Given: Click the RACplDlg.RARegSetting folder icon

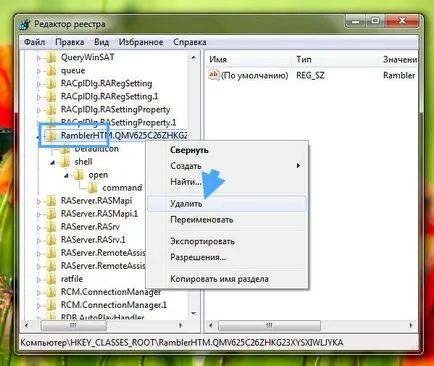Looking at the screenshot, I should pyautogui.click(x=51, y=84).
